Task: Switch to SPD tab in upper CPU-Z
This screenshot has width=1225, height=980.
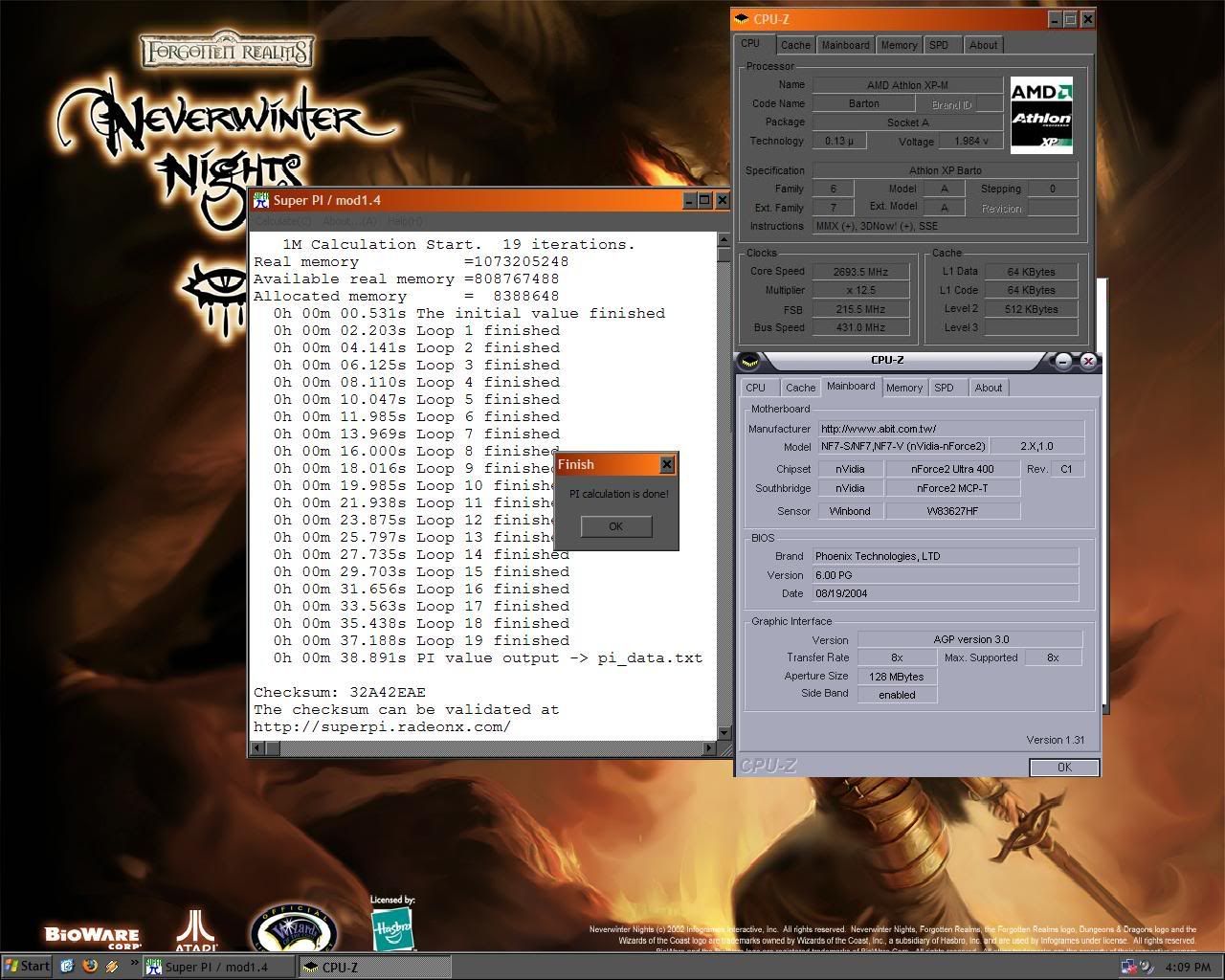Action: pos(939,45)
